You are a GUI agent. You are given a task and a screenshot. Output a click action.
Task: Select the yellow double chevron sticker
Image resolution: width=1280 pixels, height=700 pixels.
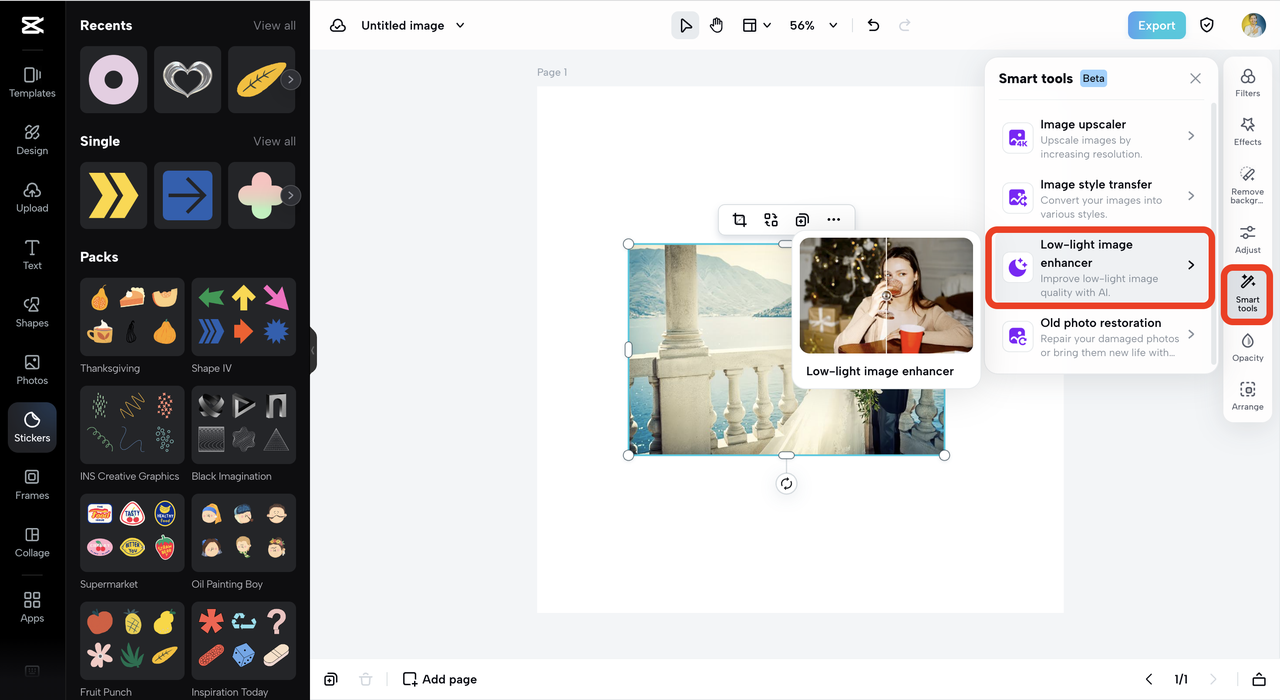(x=113, y=195)
